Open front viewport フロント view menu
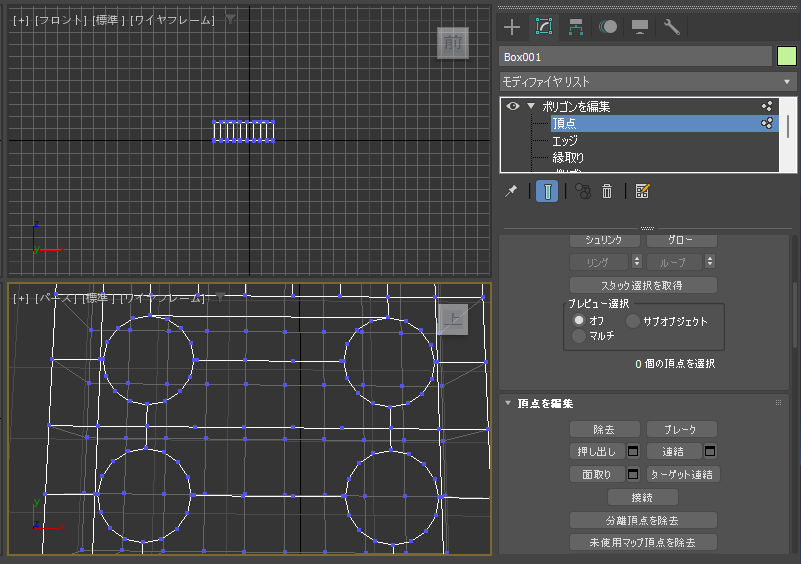The height and width of the screenshot is (564, 801). [61, 20]
